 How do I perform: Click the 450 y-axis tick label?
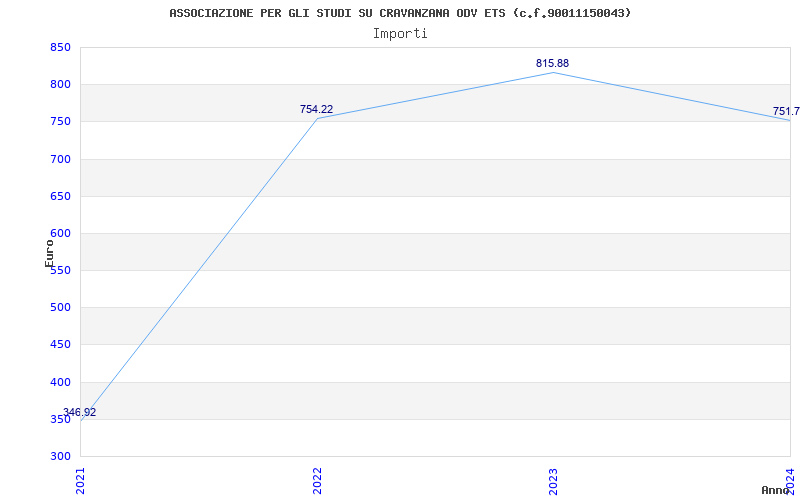pos(60,345)
